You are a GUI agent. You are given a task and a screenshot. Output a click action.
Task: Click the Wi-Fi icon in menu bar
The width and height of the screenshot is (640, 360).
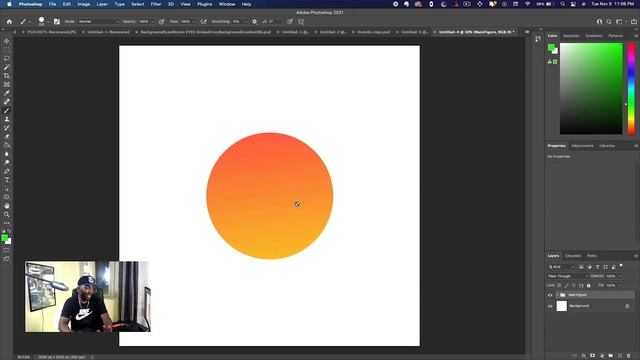(527, 4)
